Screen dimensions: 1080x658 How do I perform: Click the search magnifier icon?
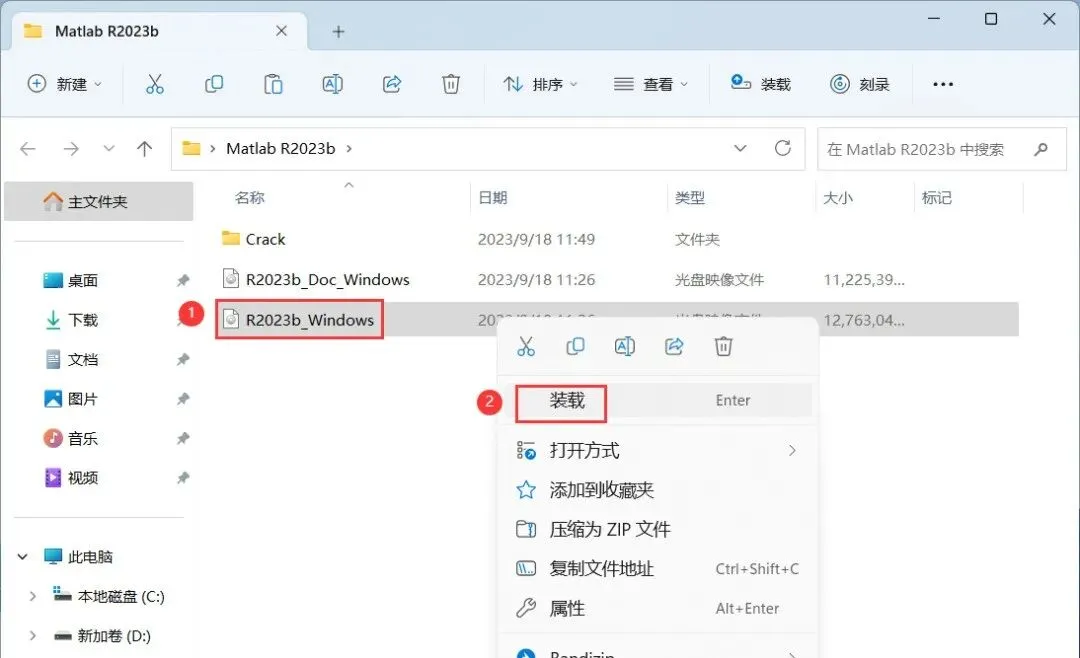pyautogui.click(x=1041, y=149)
